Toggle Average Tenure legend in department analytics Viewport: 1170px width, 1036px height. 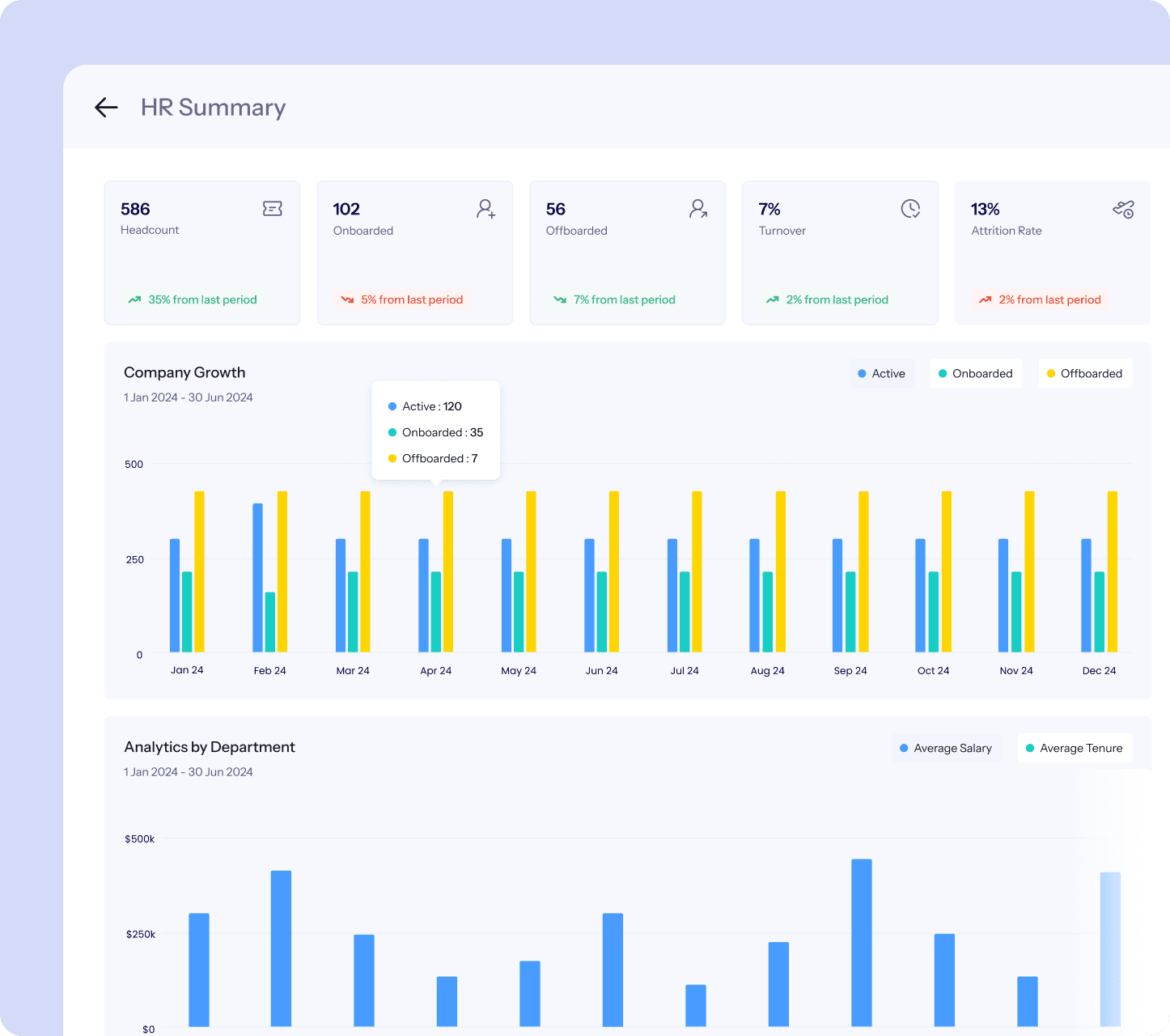pyautogui.click(x=1074, y=748)
